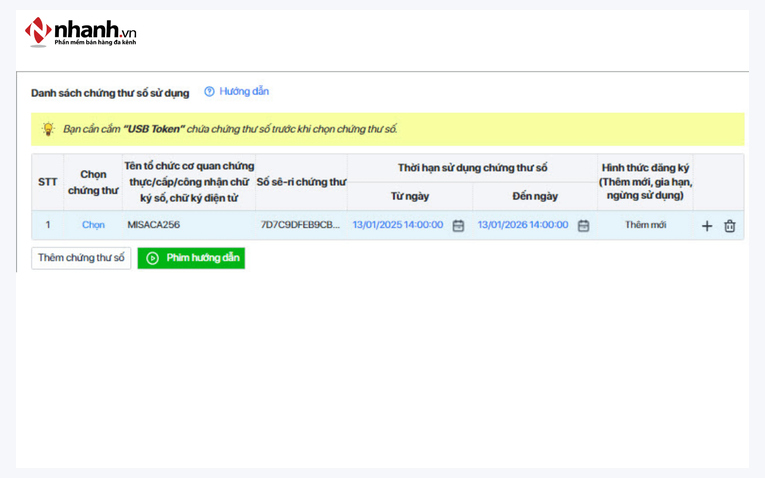Click the STT column header
Viewport: 765px width, 478px height.
tap(48, 182)
